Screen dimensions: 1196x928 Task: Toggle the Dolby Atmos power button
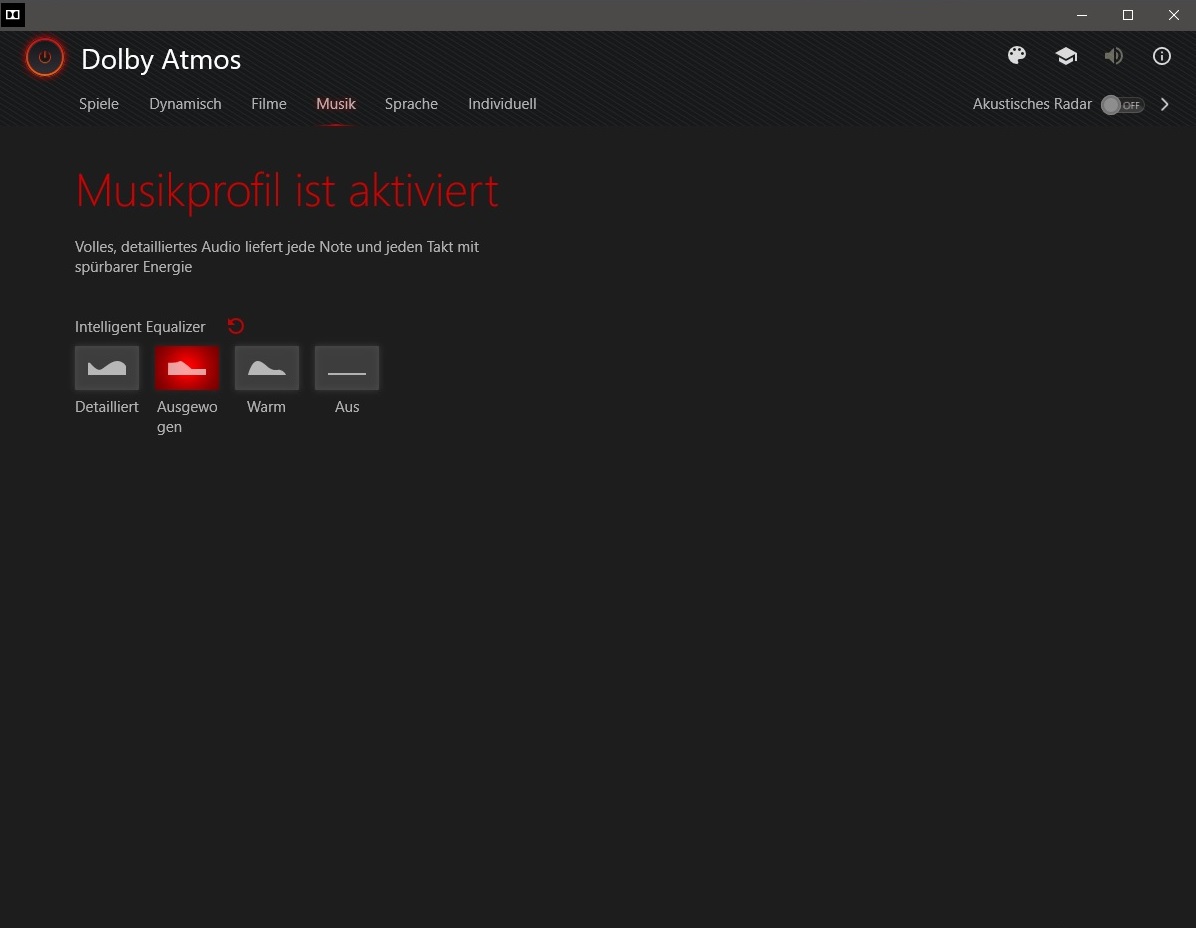(x=44, y=57)
